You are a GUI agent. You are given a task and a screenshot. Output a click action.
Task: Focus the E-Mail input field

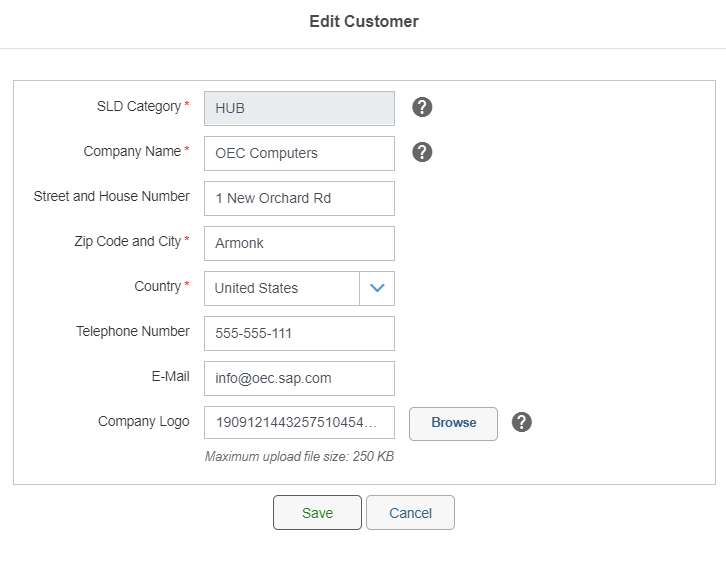click(299, 378)
